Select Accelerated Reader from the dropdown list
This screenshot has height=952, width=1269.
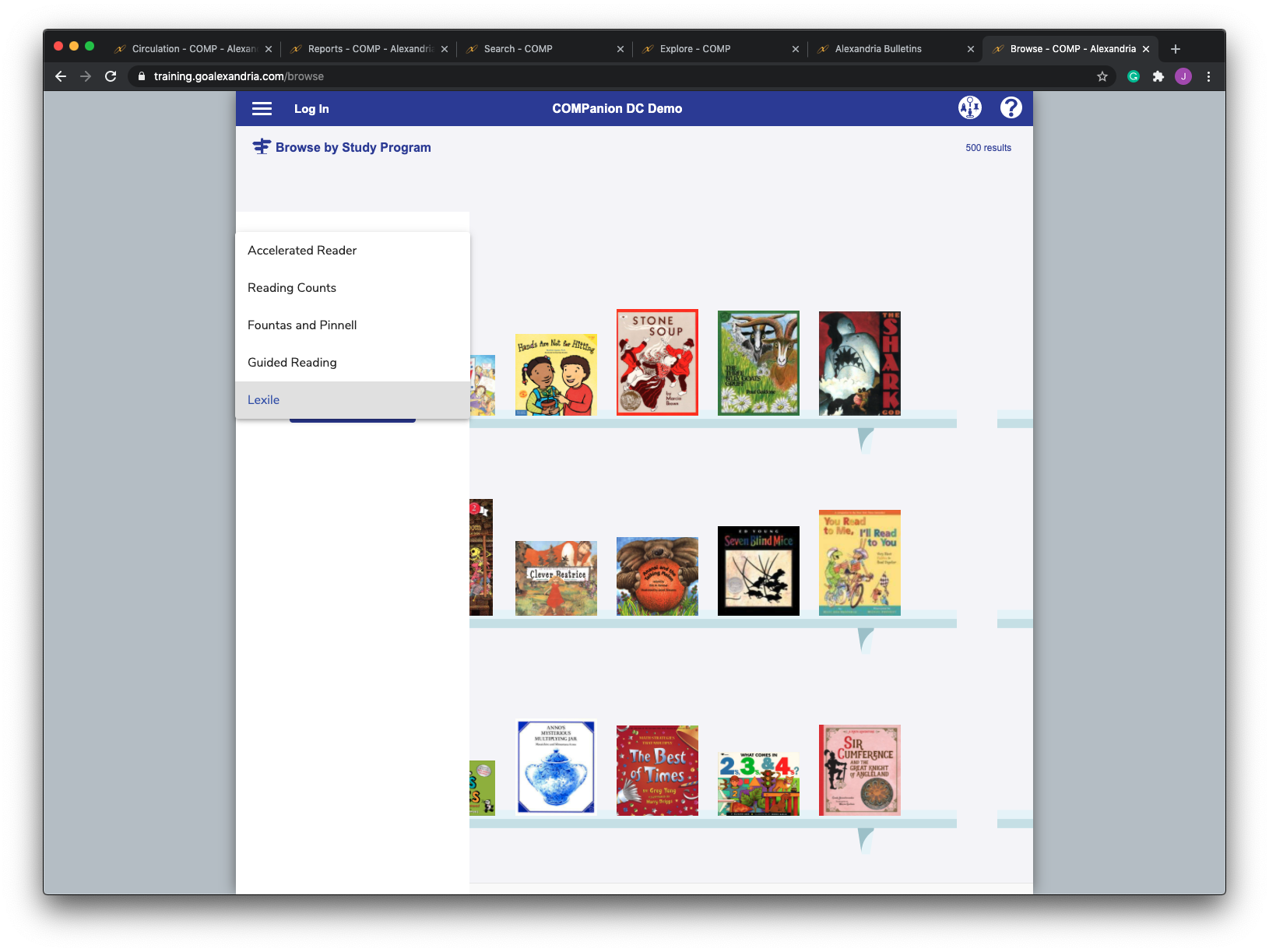pos(353,251)
